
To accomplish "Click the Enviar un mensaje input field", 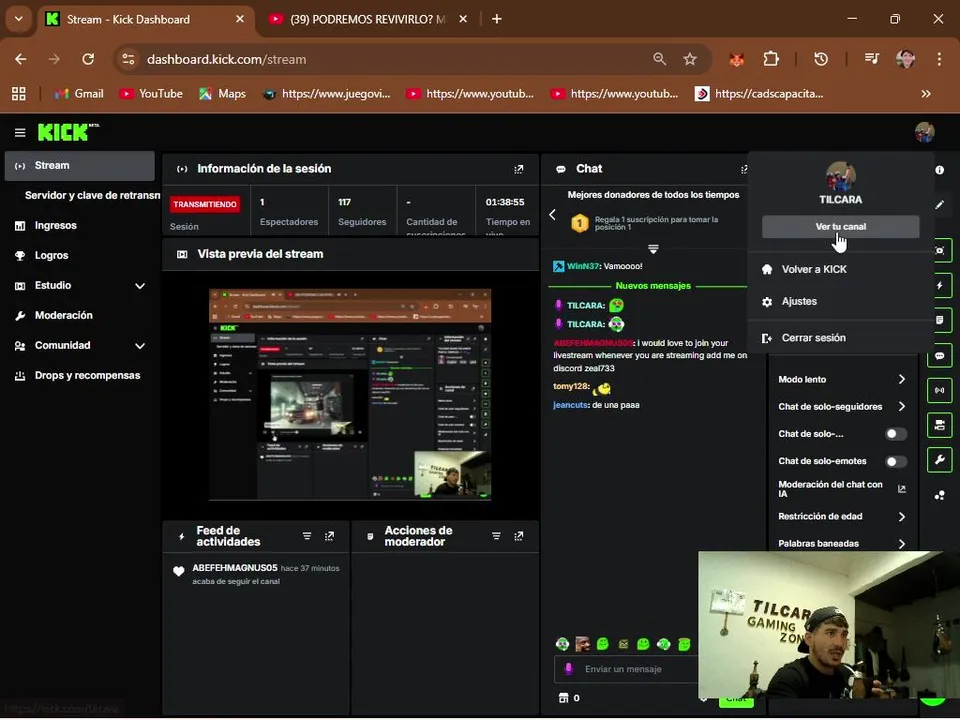I will pyautogui.click(x=626, y=670).
